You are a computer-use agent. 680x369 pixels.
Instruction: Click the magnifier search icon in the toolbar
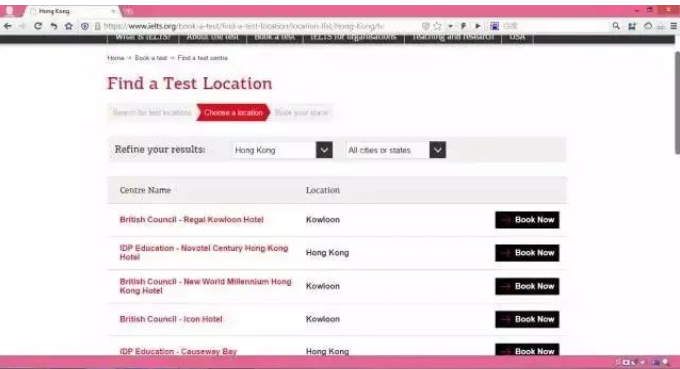(616, 26)
